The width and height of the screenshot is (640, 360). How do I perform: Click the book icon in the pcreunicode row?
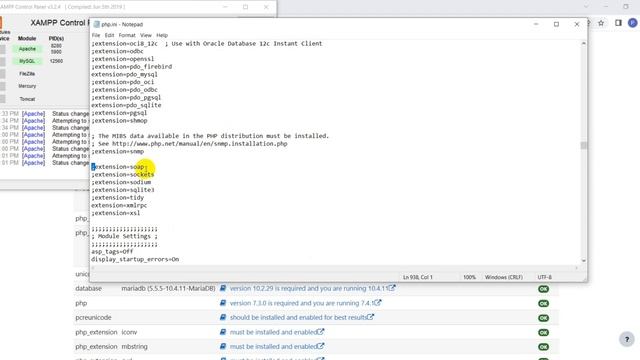tap(223, 317)
